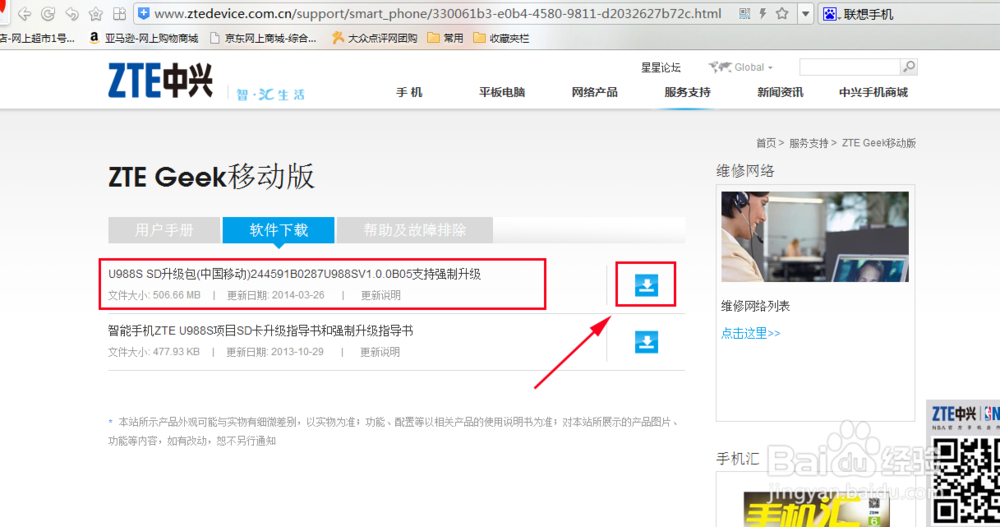Click the customer service headset photo
Screen dimensions: 1000x527
click(815, 237)
